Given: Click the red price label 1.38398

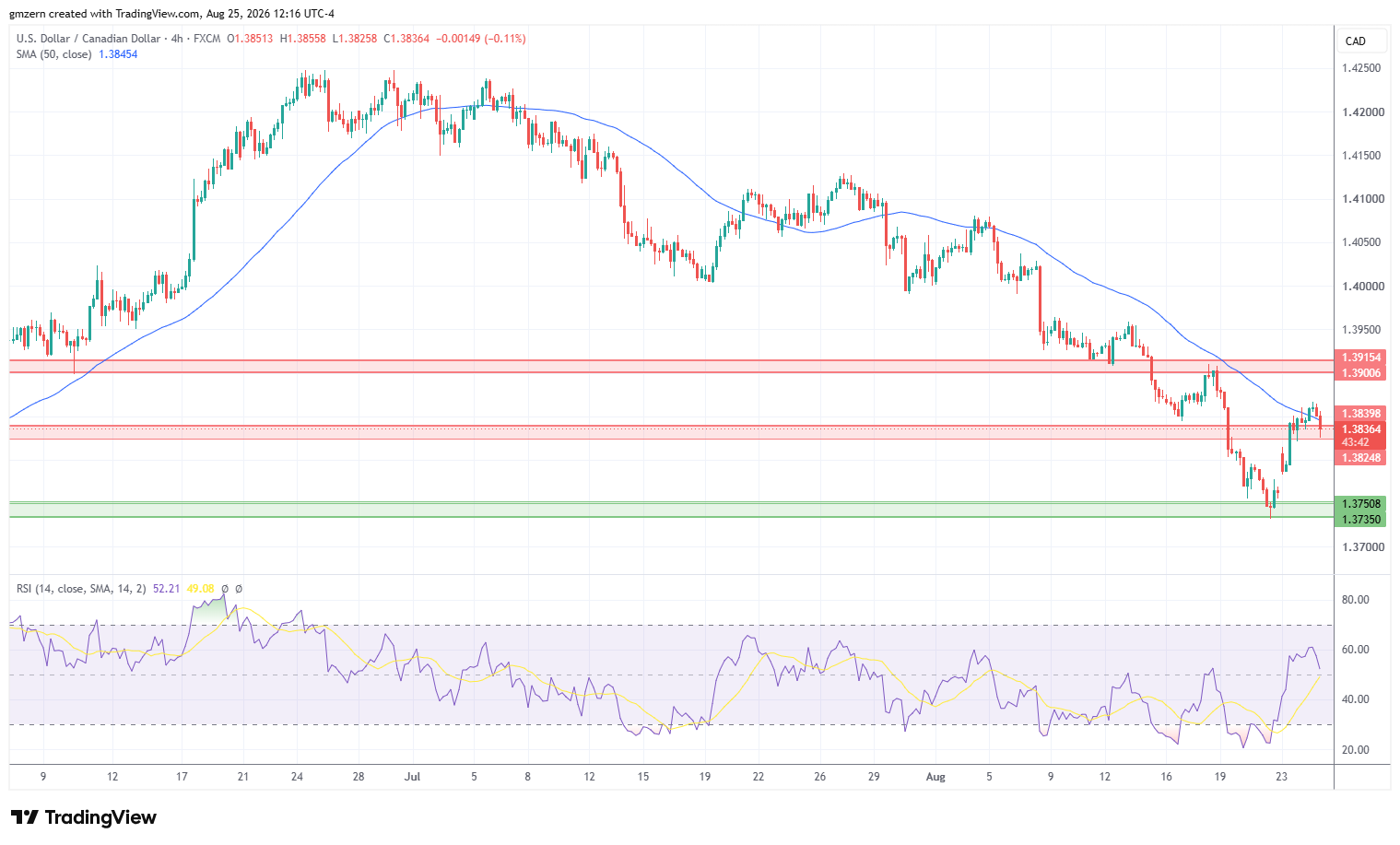Looking at the screenshot, I should pyautogui.click(x=1360, y=414).
